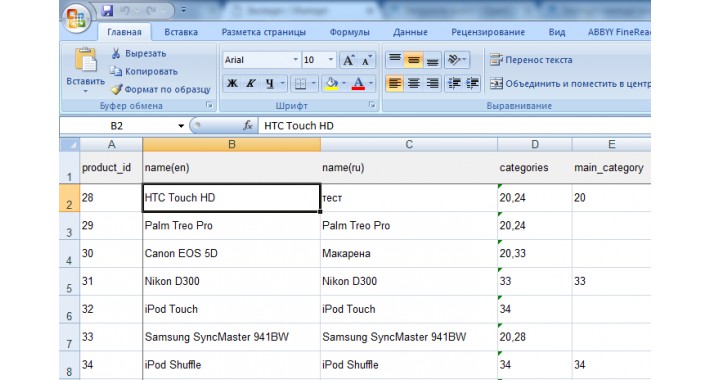Viewport: 710px width, 380px height.
Task: Open the Name Box dropdown arrow
Action: pos(181,126)
